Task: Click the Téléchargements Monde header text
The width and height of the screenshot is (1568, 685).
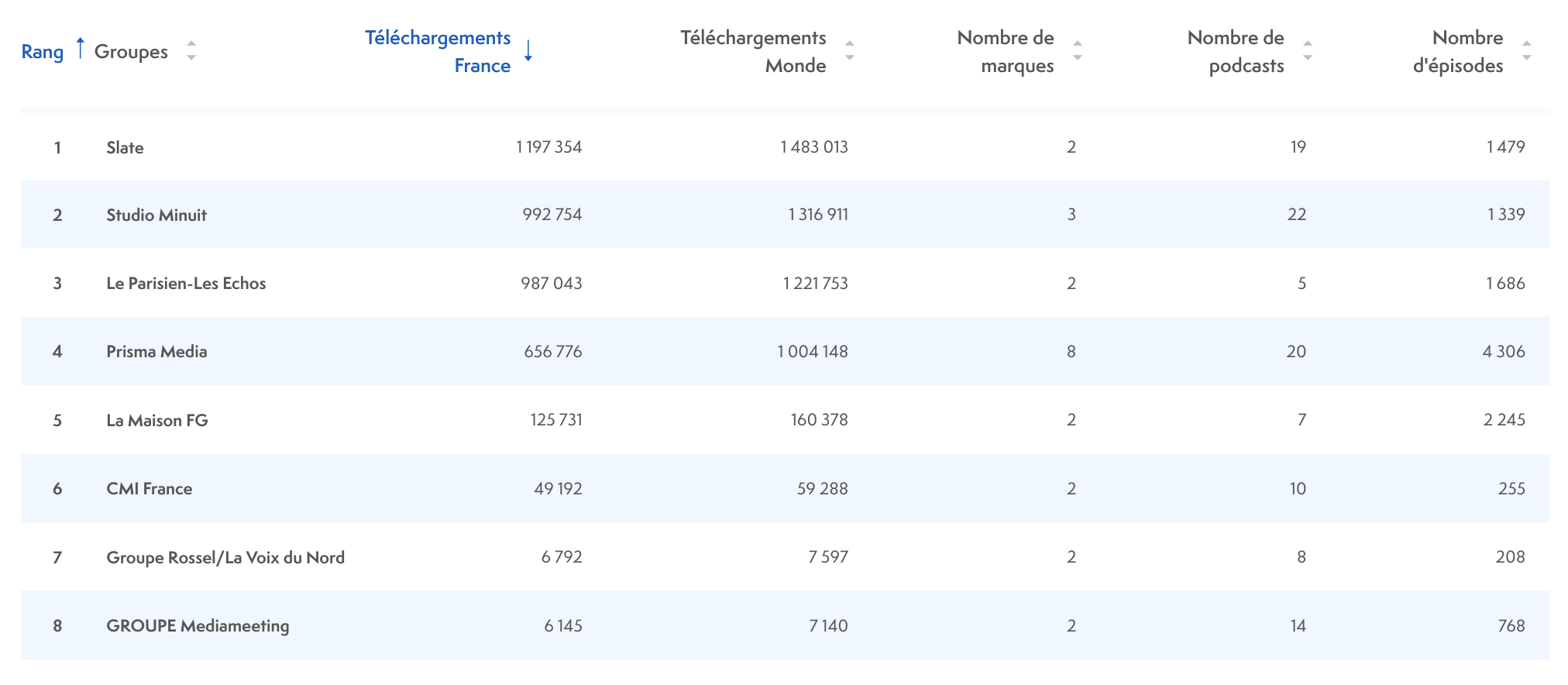Action: click(x=753, y=51)
